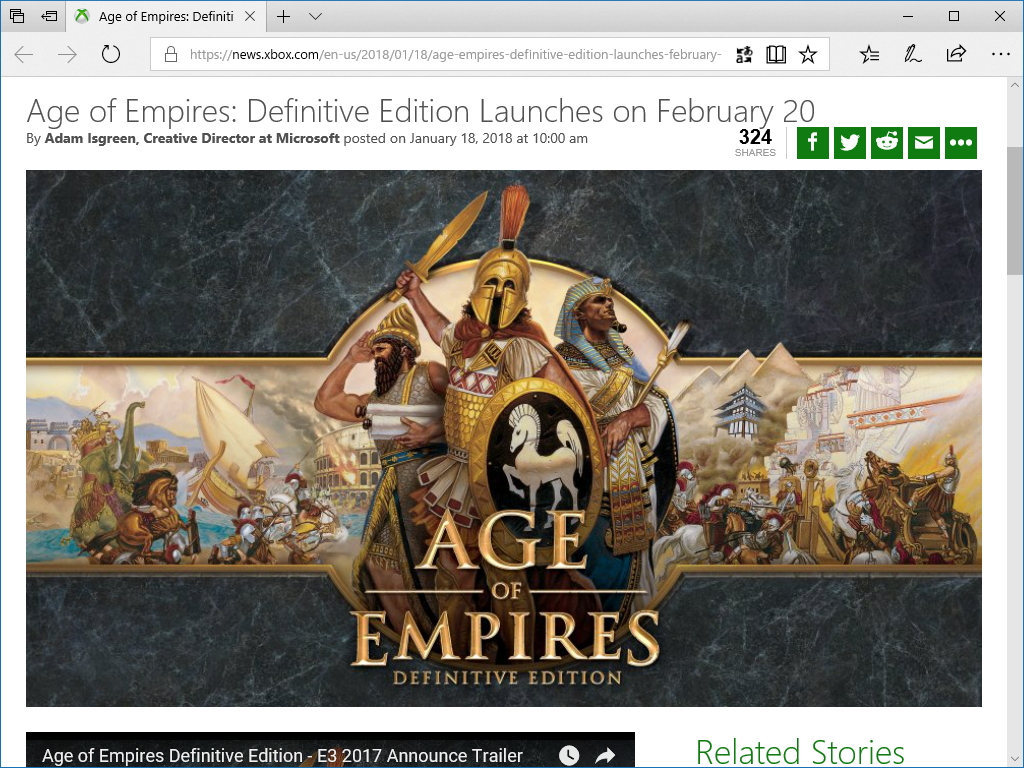The height and width of the screenshot is (768, 1024).
Task: Click the Watch later clock icon on video
Action: [569, 756]
